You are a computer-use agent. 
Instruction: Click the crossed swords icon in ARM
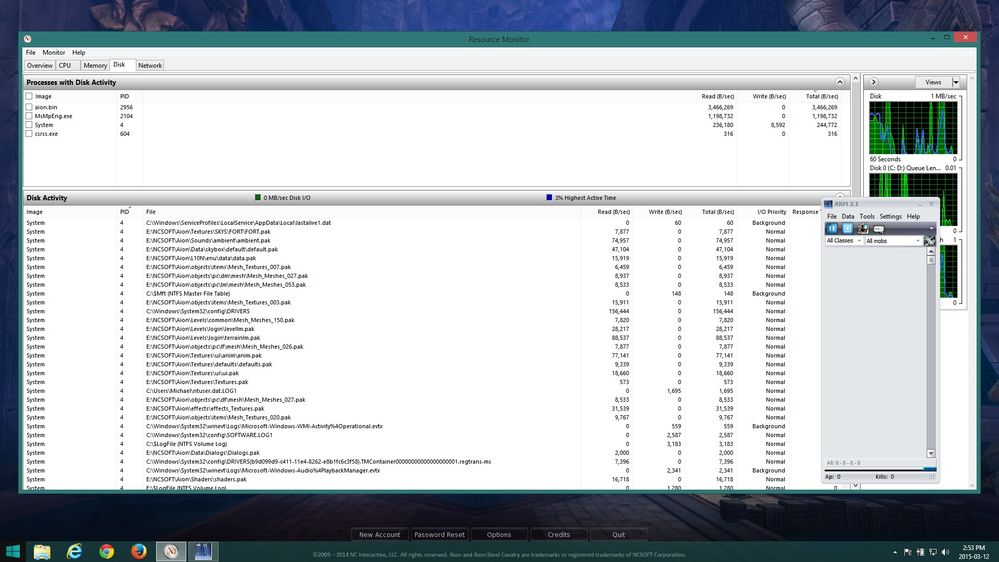pyautogui.click(x=930, y=241)
